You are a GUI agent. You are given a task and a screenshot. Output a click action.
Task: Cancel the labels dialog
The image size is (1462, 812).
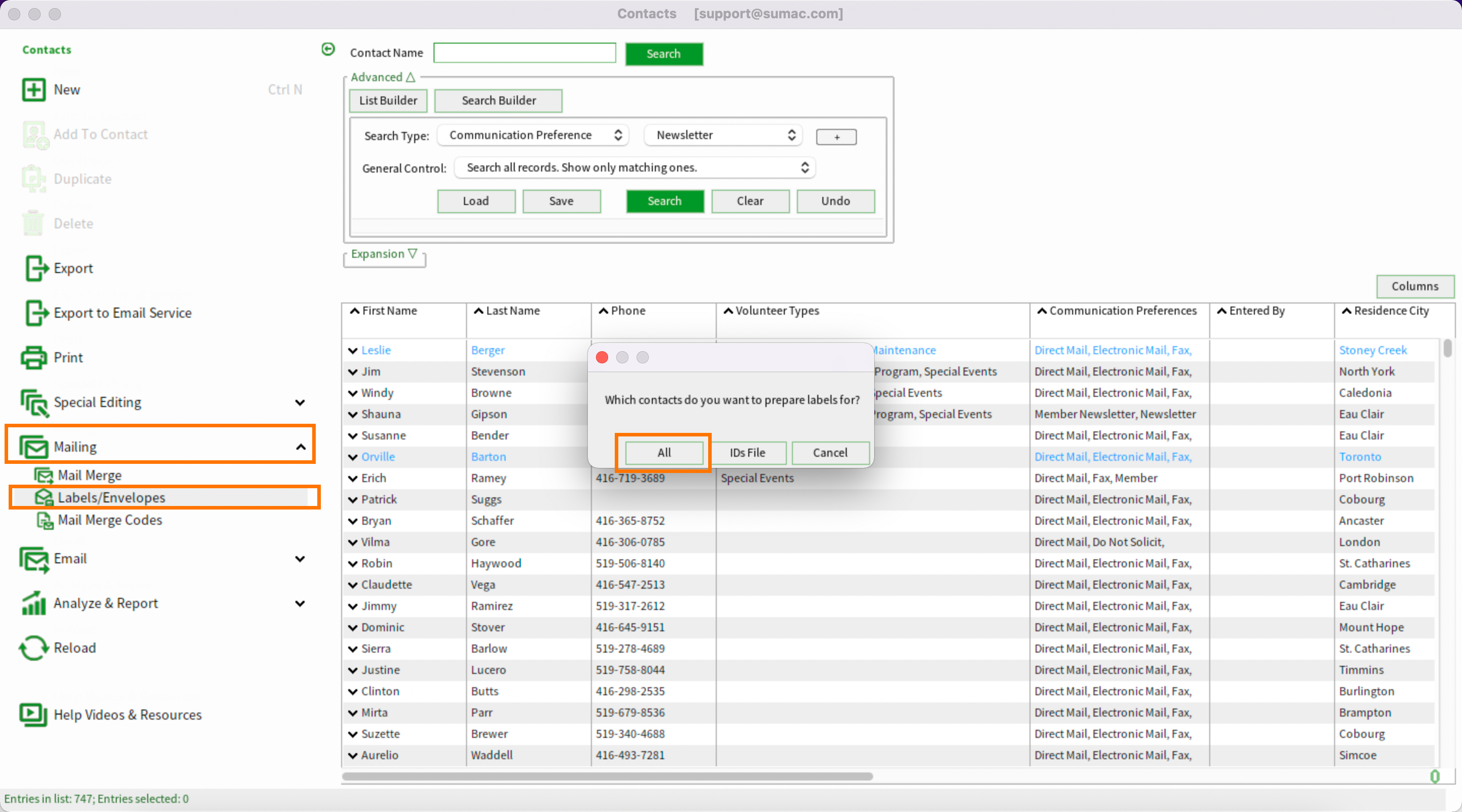tap(830, 452)
